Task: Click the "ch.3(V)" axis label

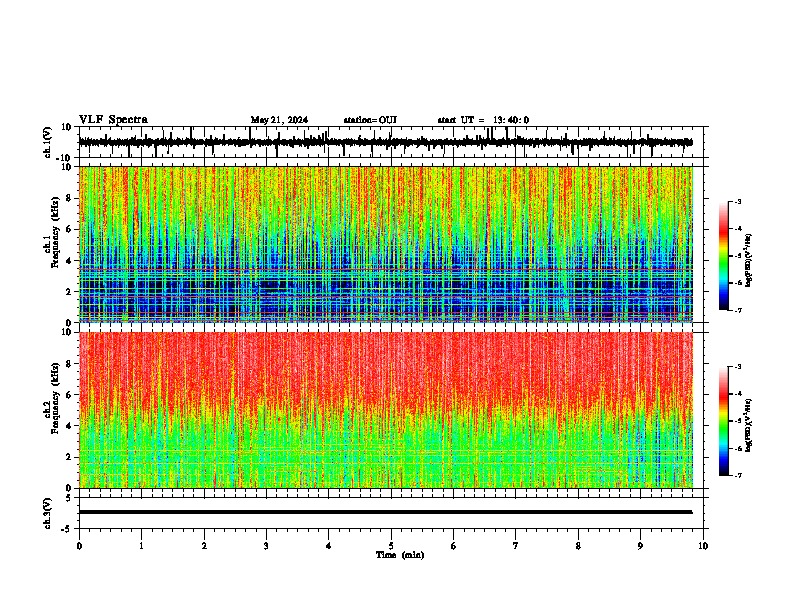Action: [x=48, y=513]
